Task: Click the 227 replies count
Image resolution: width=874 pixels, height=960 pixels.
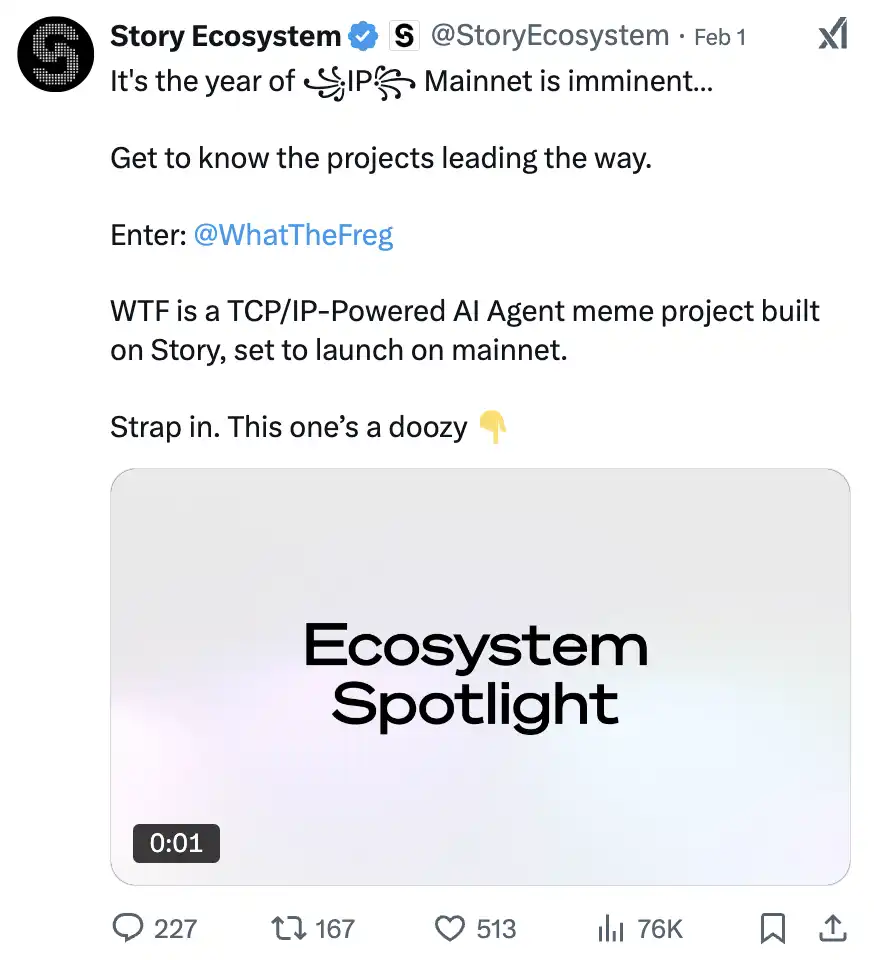Action: 173,929
